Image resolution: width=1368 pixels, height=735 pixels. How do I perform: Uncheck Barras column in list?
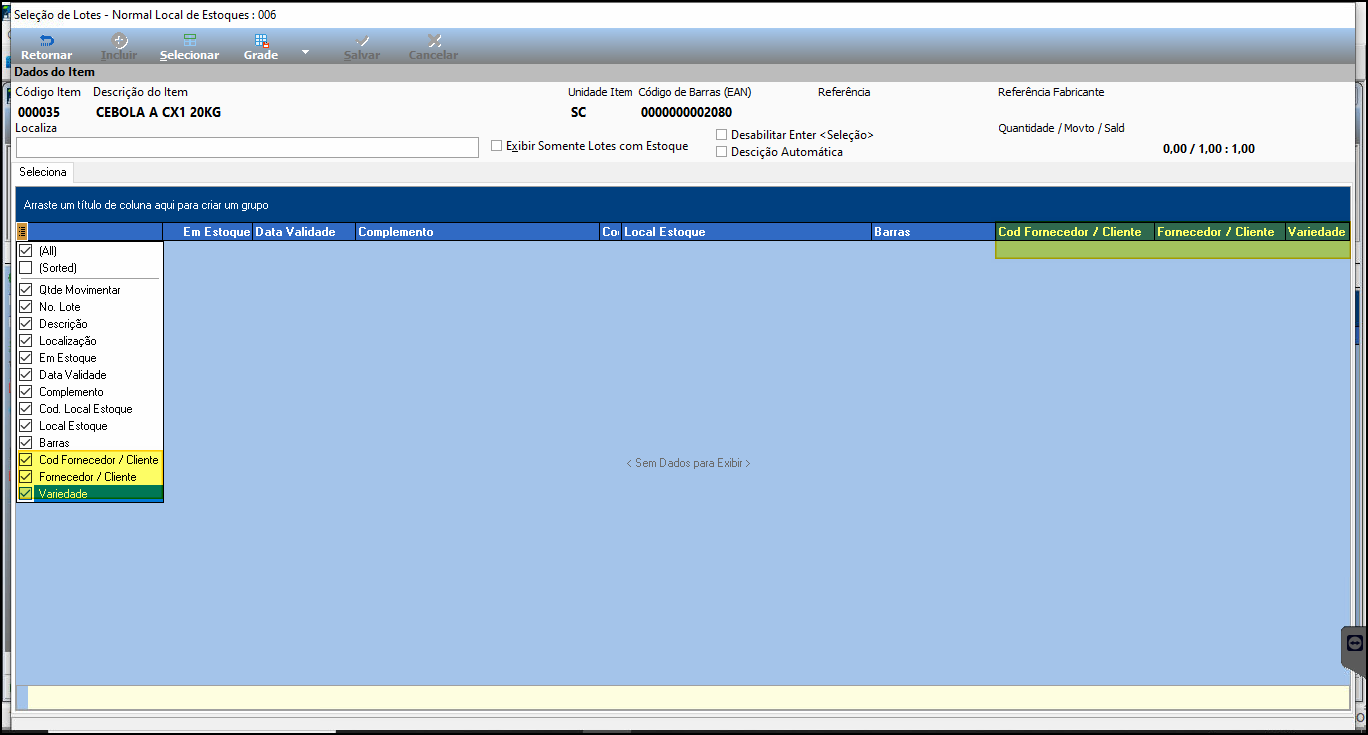tap(26, 443)
